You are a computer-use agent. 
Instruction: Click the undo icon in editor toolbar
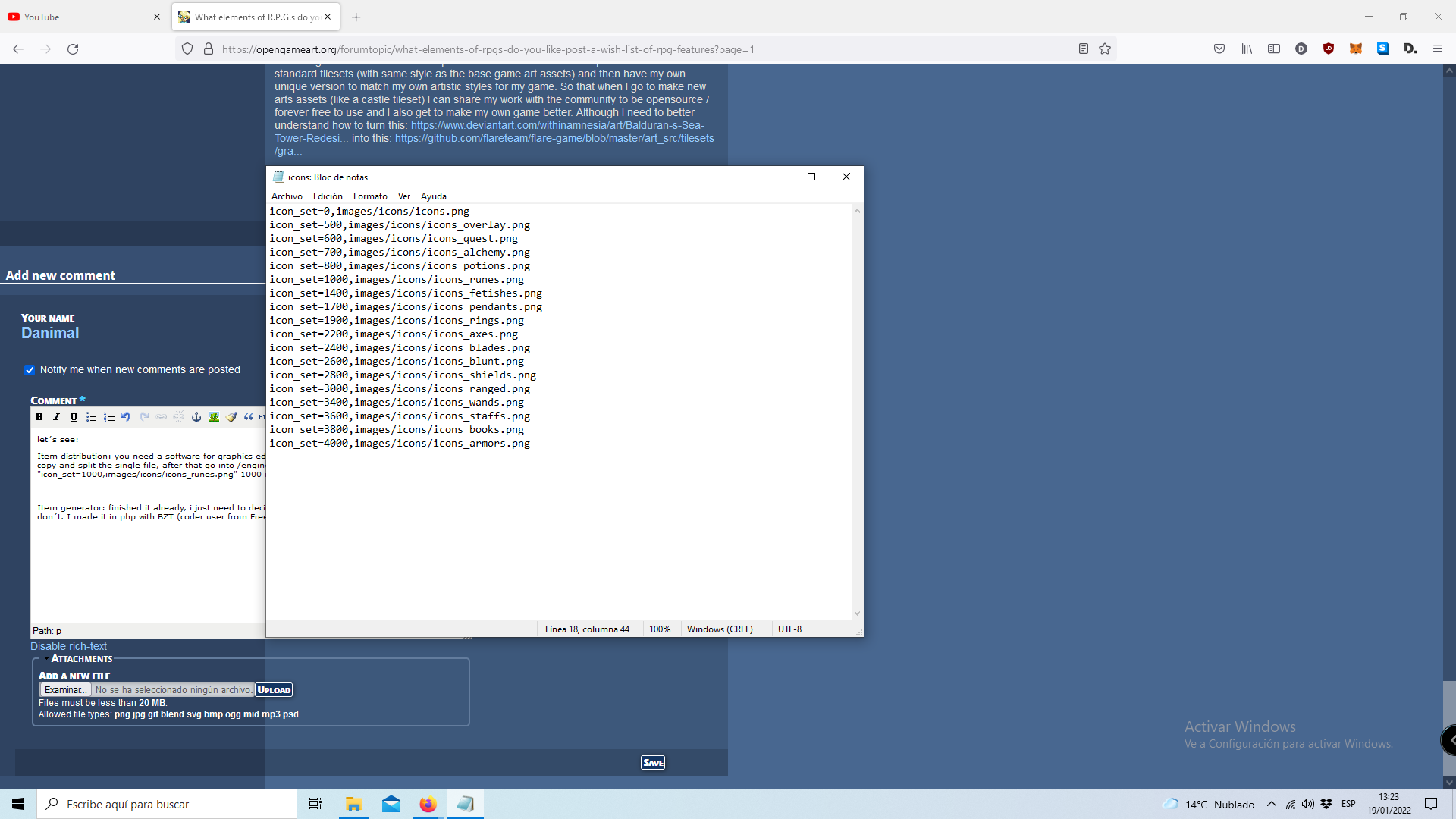pyautogui.click(x=125, y=417)
